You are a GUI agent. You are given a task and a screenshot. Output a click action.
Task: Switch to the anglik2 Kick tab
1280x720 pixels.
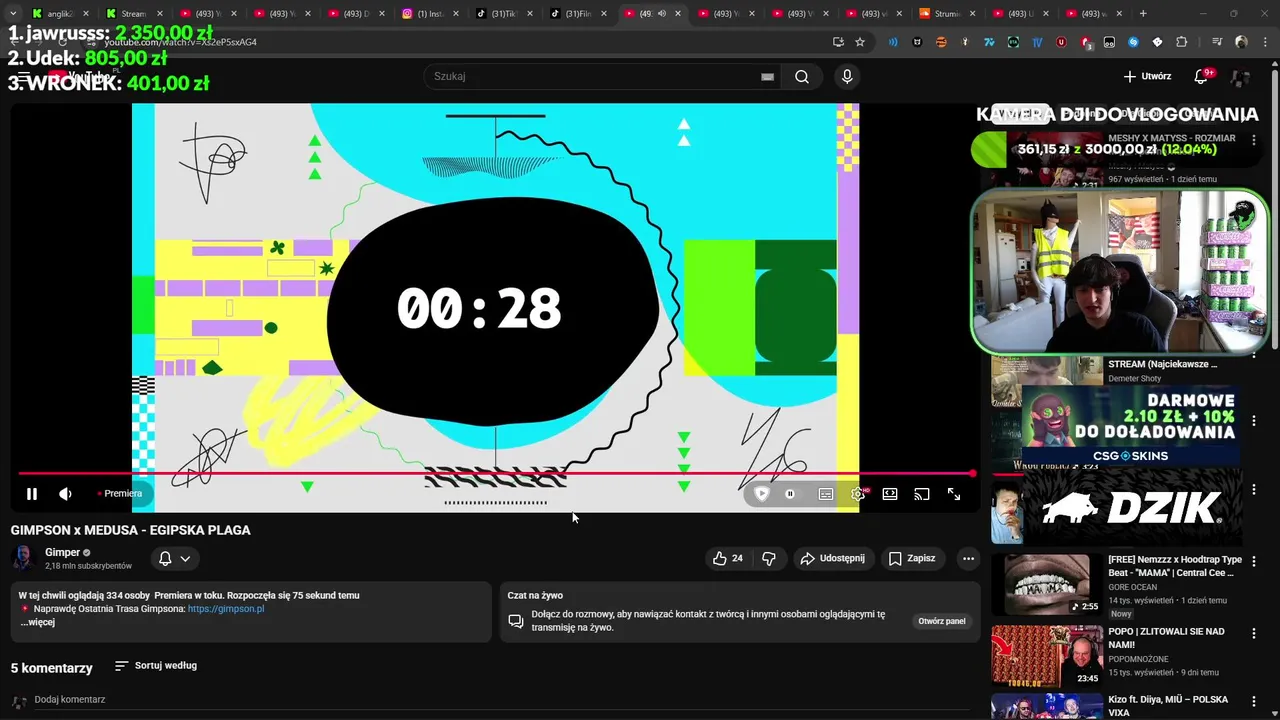[x=59, y=14]
